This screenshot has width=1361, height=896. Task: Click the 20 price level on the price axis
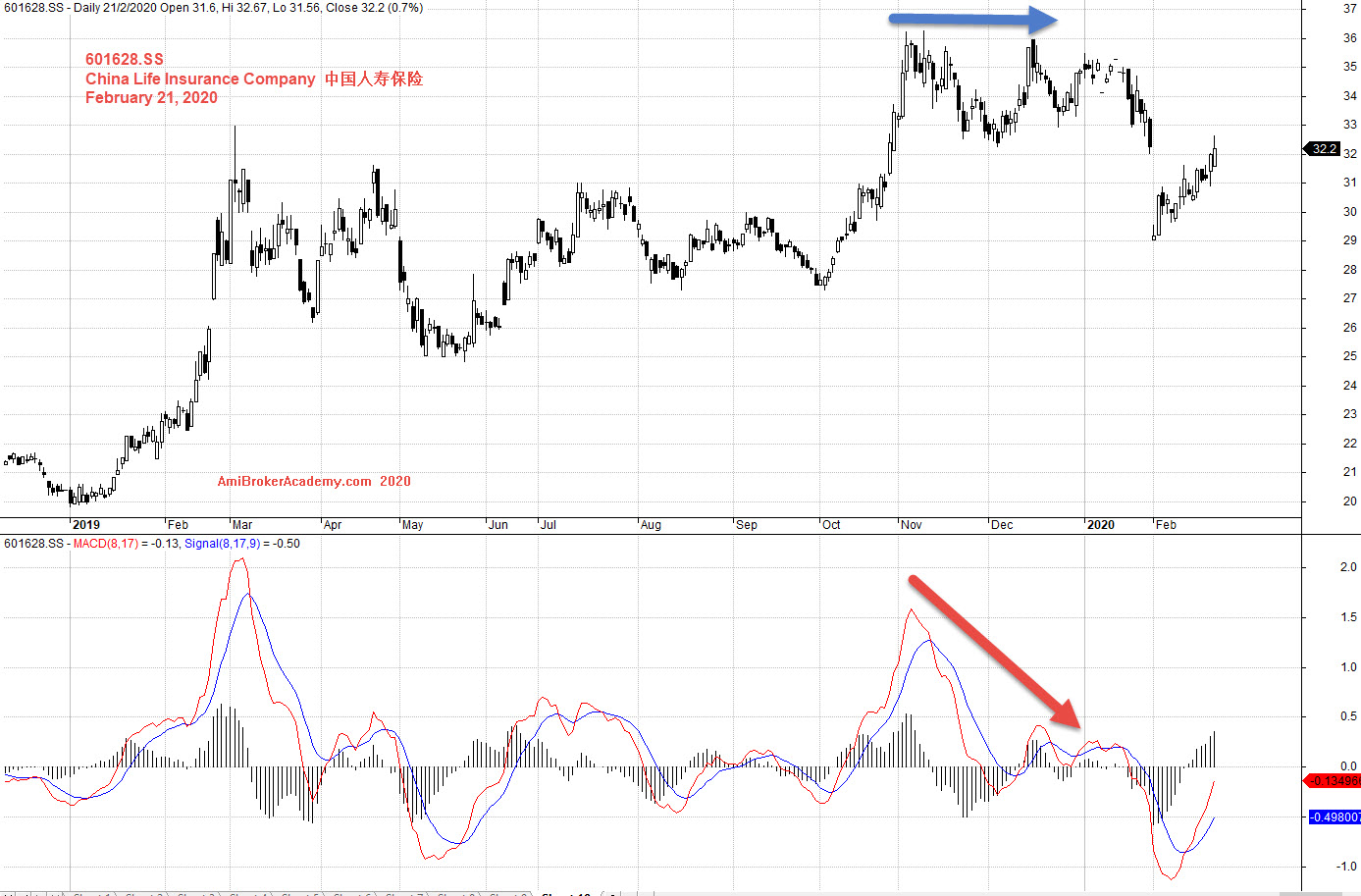[x=1350, y=501]
